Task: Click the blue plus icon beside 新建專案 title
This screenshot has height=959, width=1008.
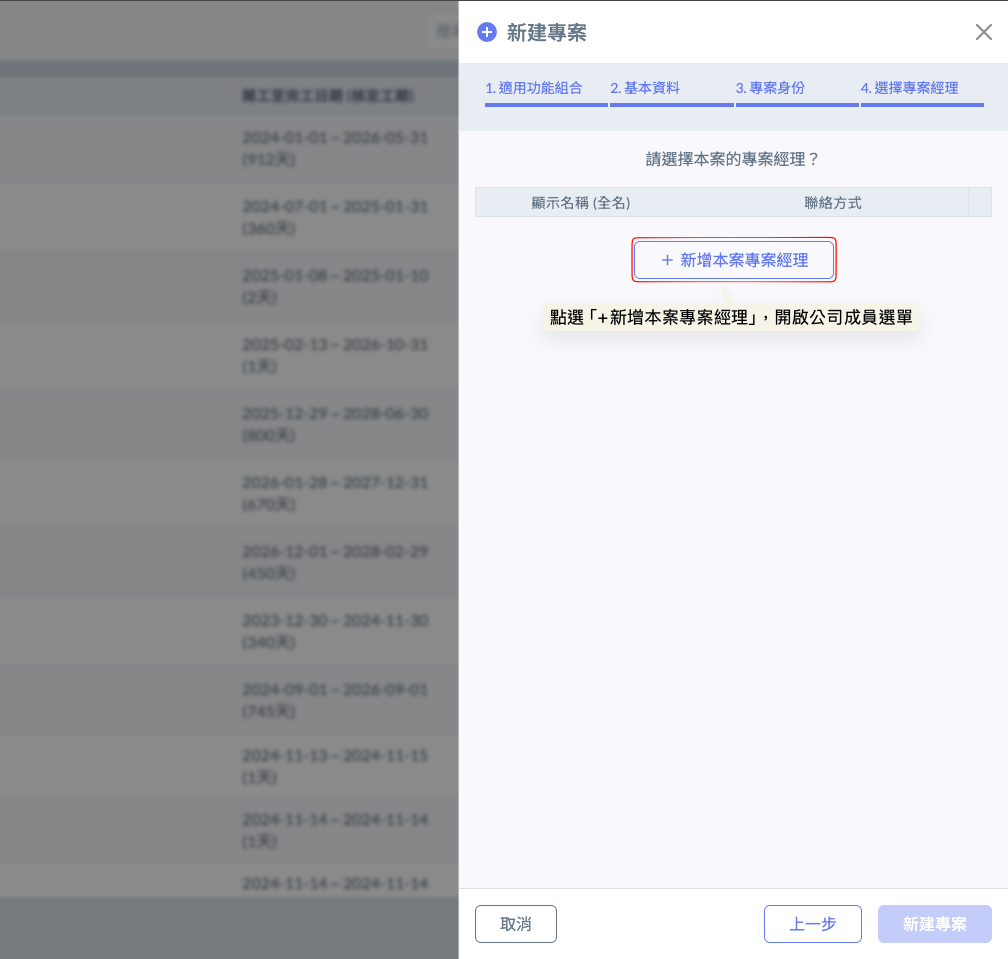Action: click(487, 33)
